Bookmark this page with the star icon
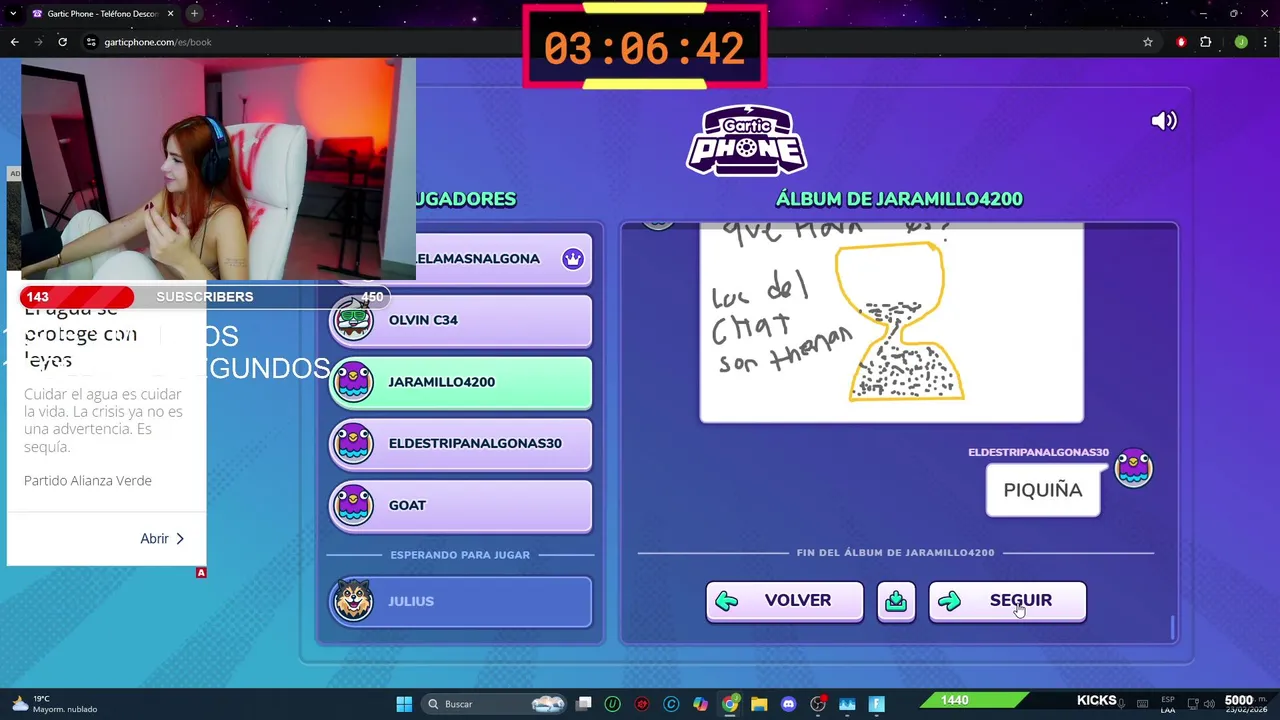The image size is (1280, 720). click(x=1148, y=42)
